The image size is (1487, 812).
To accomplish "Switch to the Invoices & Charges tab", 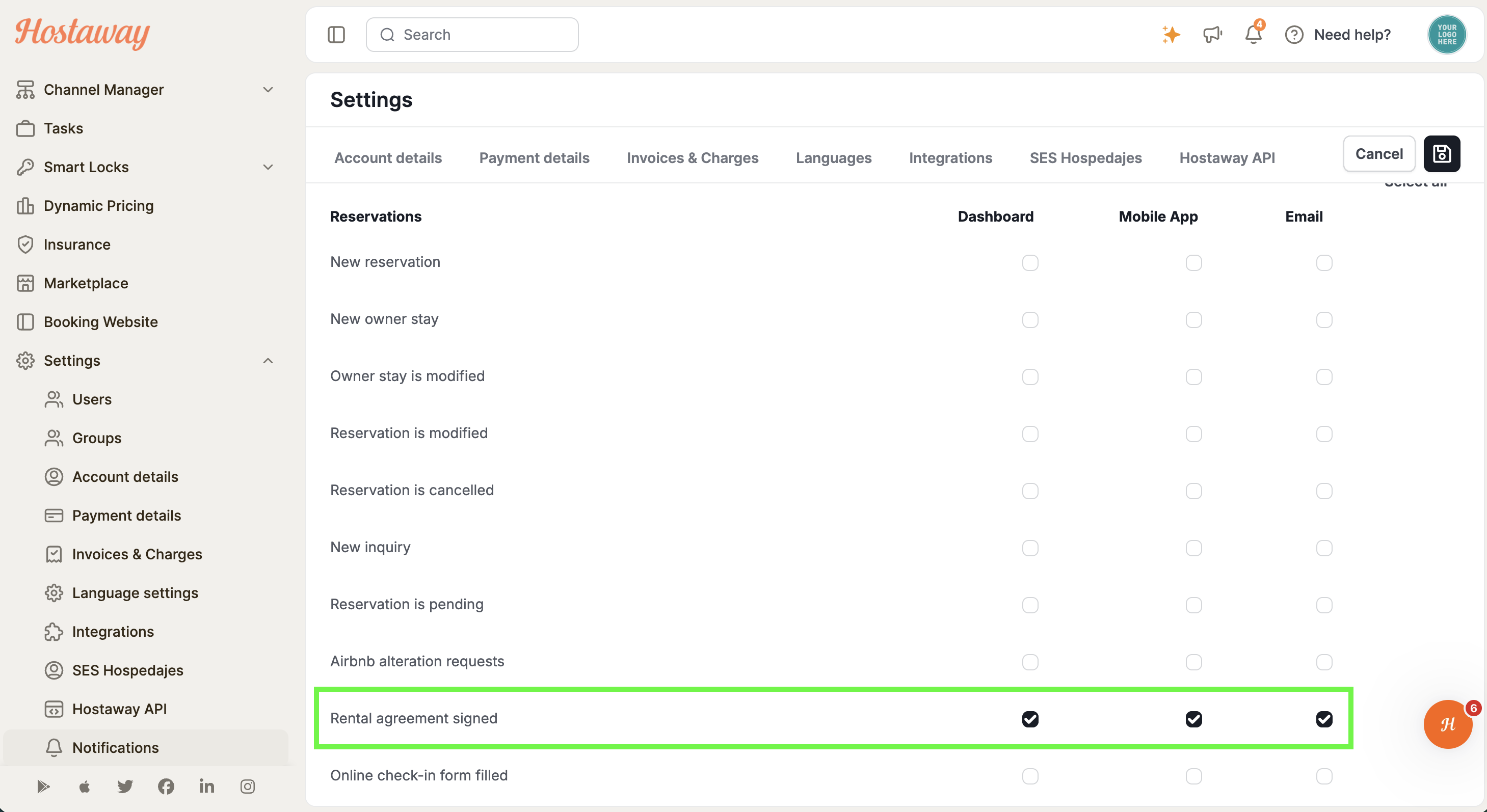I will click(693, 157).
